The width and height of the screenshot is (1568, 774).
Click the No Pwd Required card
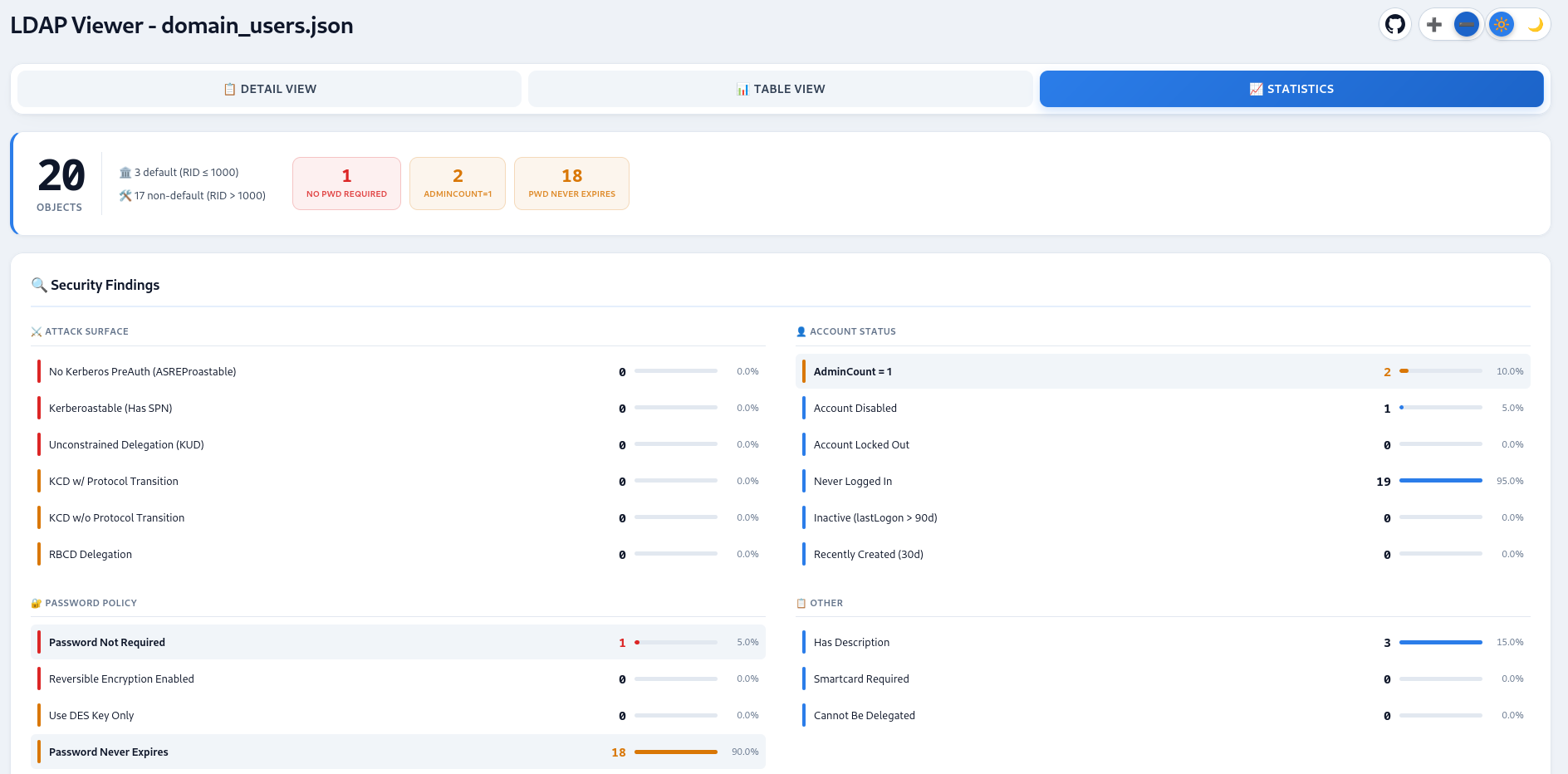(x=346, y=184)
